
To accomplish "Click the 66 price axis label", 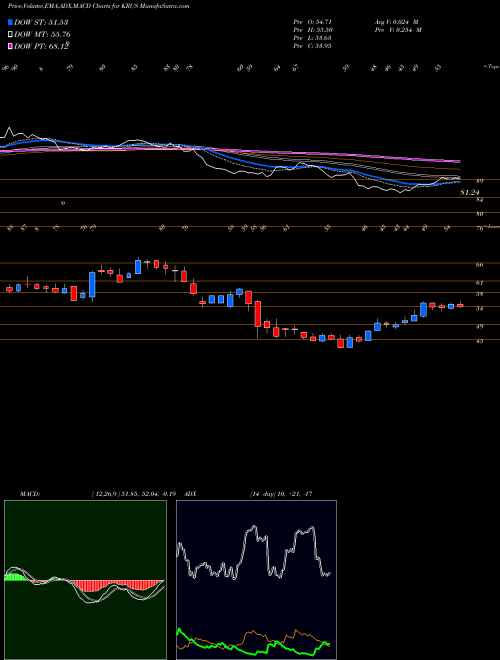I will pyautogui.click(x=479, y=265).
